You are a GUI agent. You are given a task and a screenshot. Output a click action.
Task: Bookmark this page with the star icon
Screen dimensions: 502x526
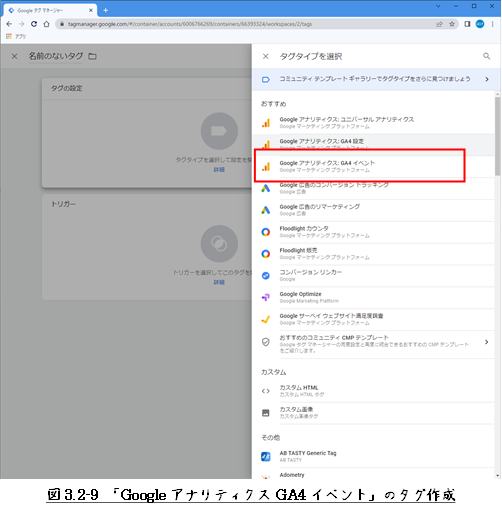click(452, 24)
